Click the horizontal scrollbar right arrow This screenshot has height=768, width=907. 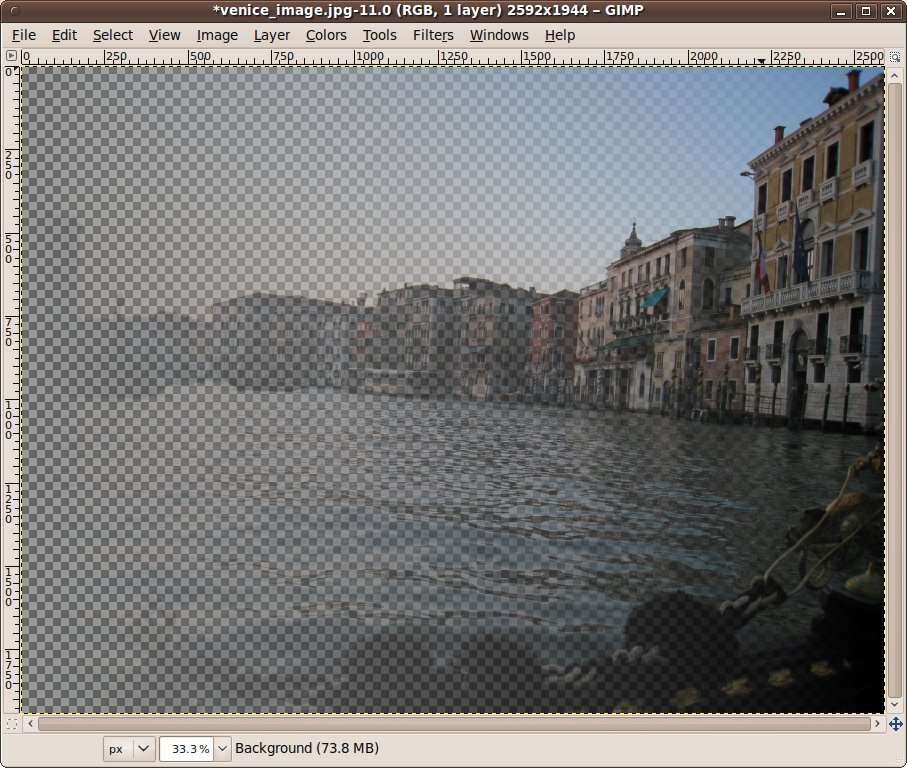(x=877, y=723)
